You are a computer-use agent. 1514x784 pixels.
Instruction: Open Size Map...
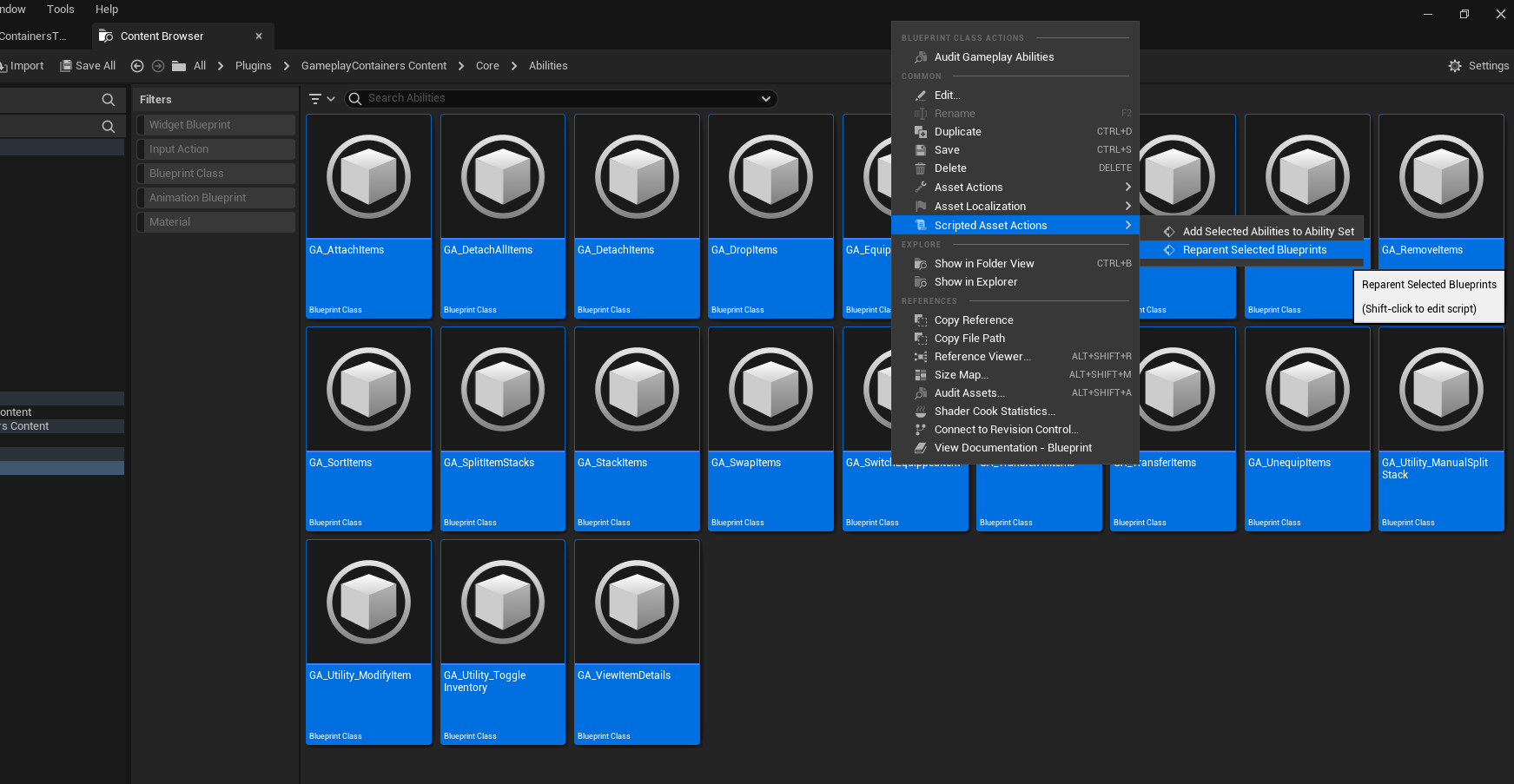pyautogui.click(x=1015, y=375)
